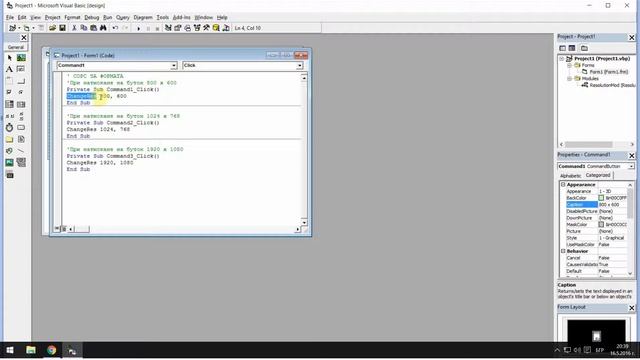Click 'Private Sub Command3_Click()' code line
This screenshot has height=360, width=640.
[x=113, y=156]
